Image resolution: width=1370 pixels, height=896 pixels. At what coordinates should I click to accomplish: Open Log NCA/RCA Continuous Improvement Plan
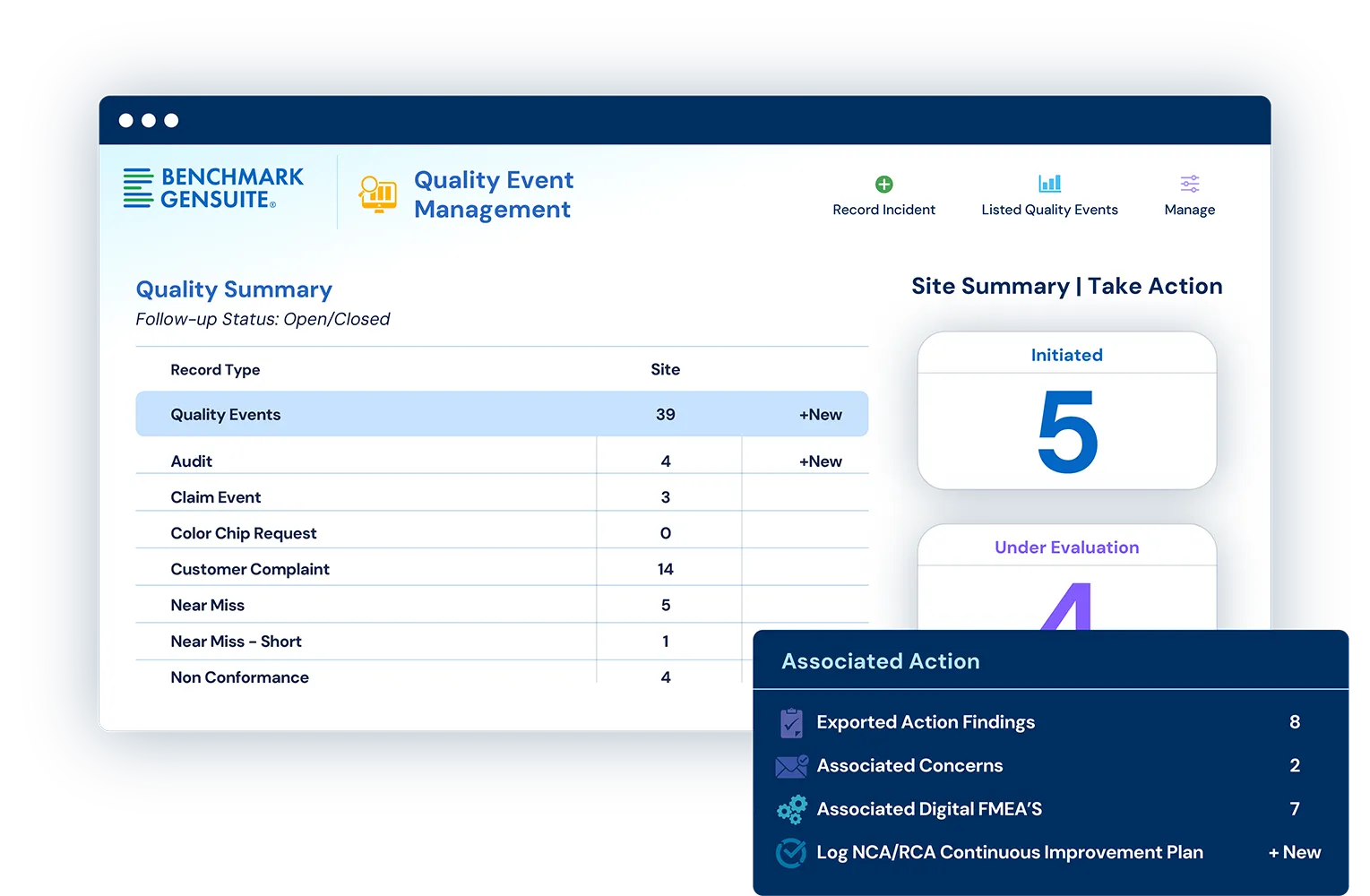pos(1010,852)
